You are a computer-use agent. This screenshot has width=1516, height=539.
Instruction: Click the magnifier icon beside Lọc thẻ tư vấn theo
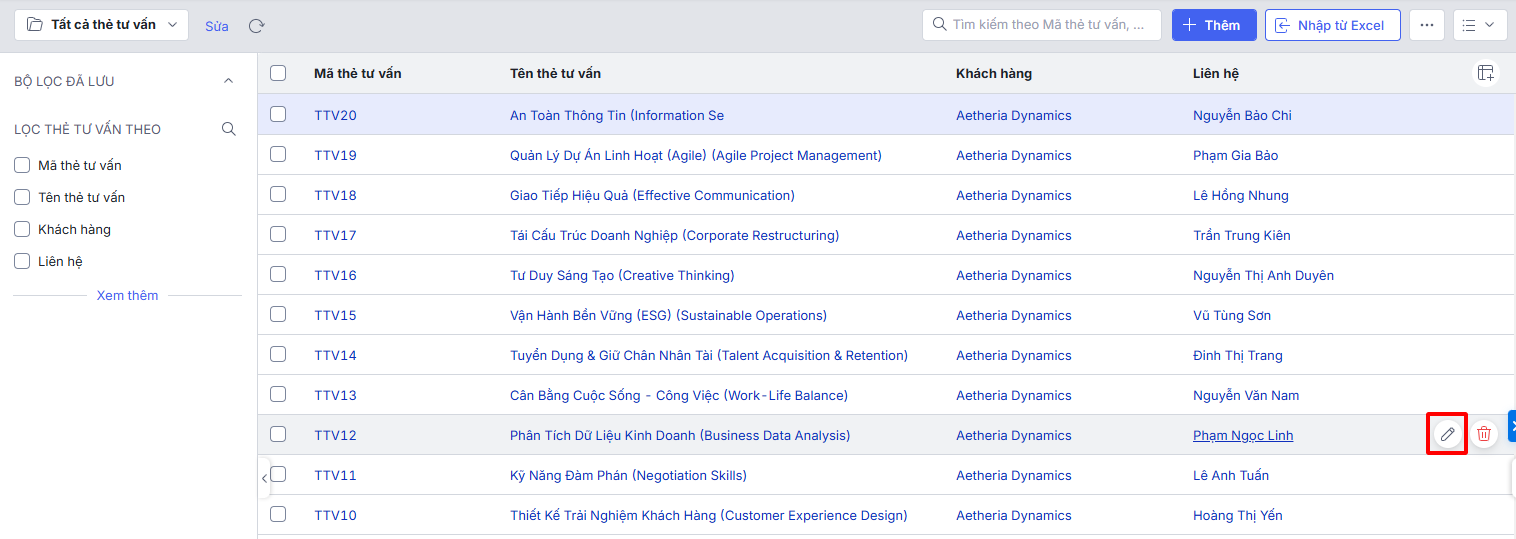(229, 129)
